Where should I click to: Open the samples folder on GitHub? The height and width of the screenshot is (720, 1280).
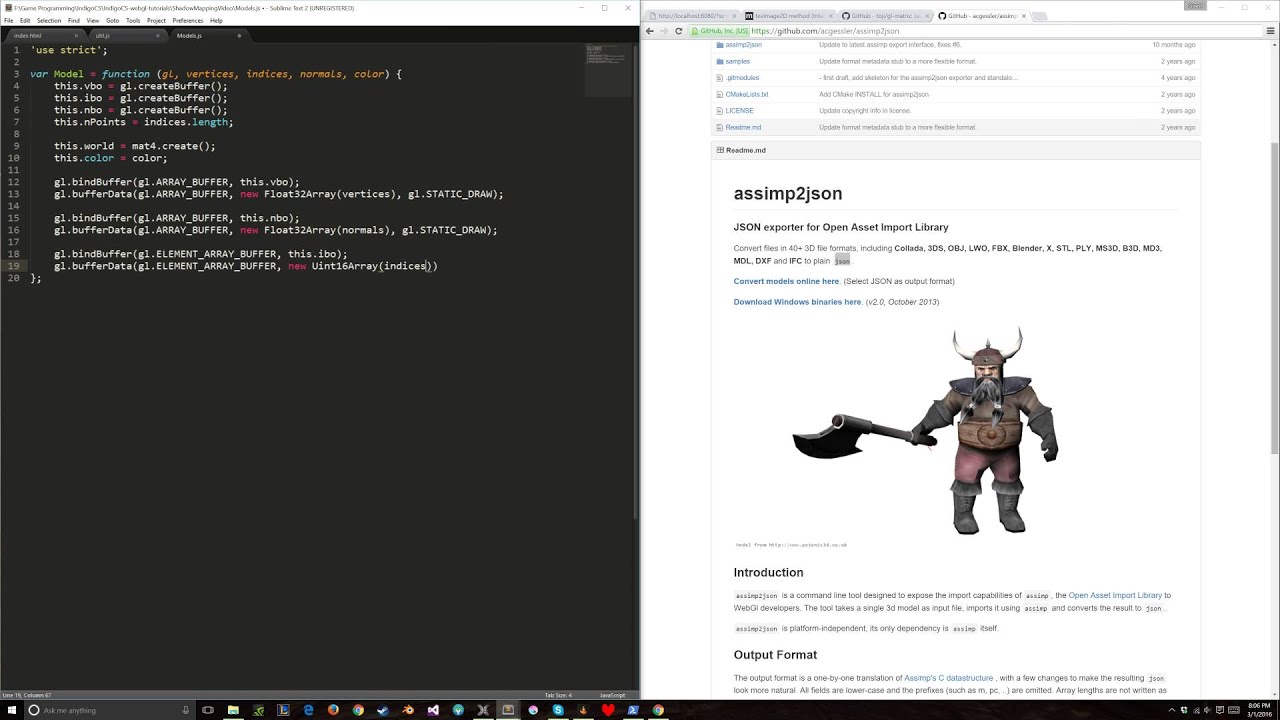click(737, 61)
